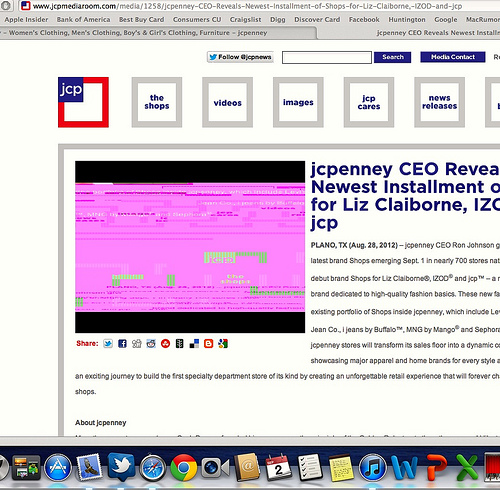Share via the black-green Newsvine icon
The width and height of the screenshot is (500, 490).
click(180, 344)
